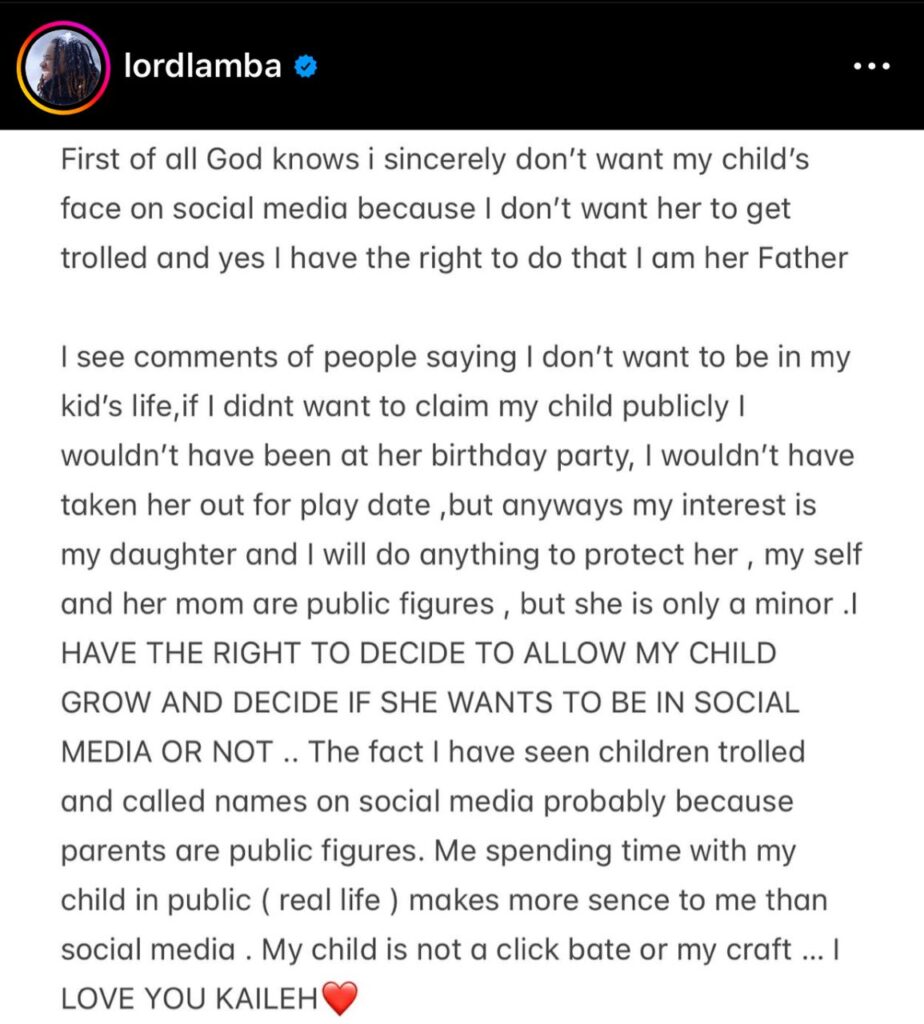This screenshot has width=924, height=1024.
Task: Click the line "parents are public figures. Me spending"
Action: tap(428, 851)
